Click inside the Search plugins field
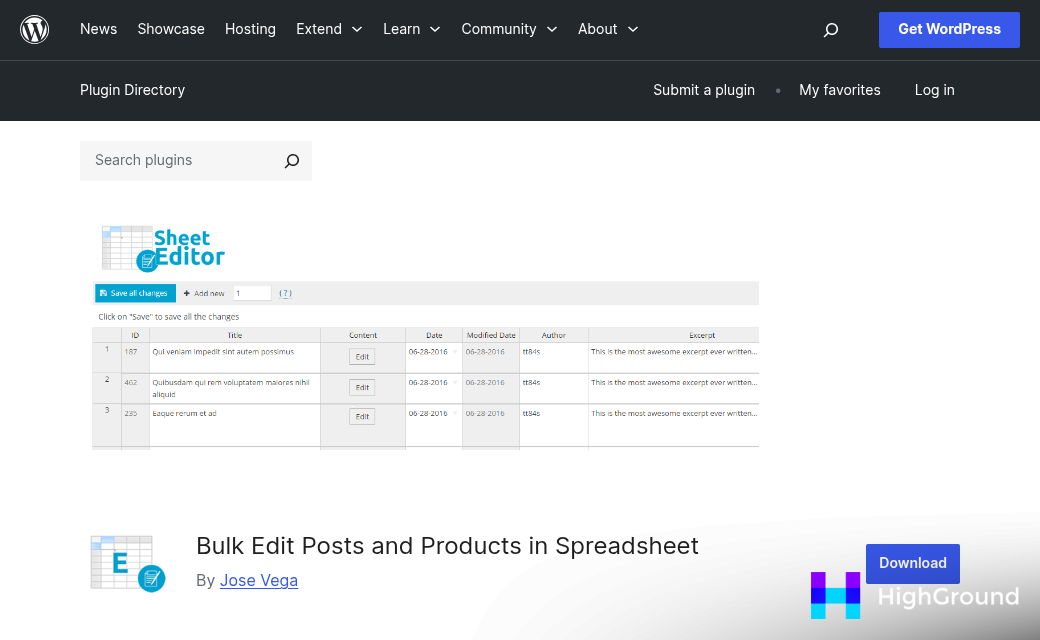 pos(180,160)
